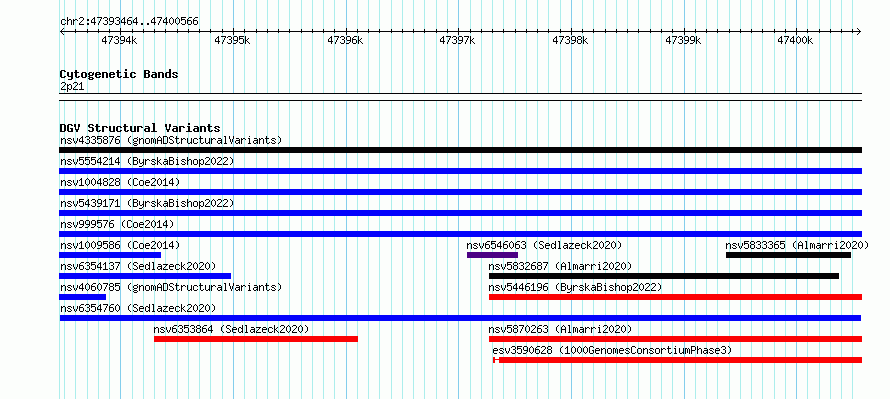Click the 47399k ruler tick label
Screen dimensions: 890x399
click(683, 40)
